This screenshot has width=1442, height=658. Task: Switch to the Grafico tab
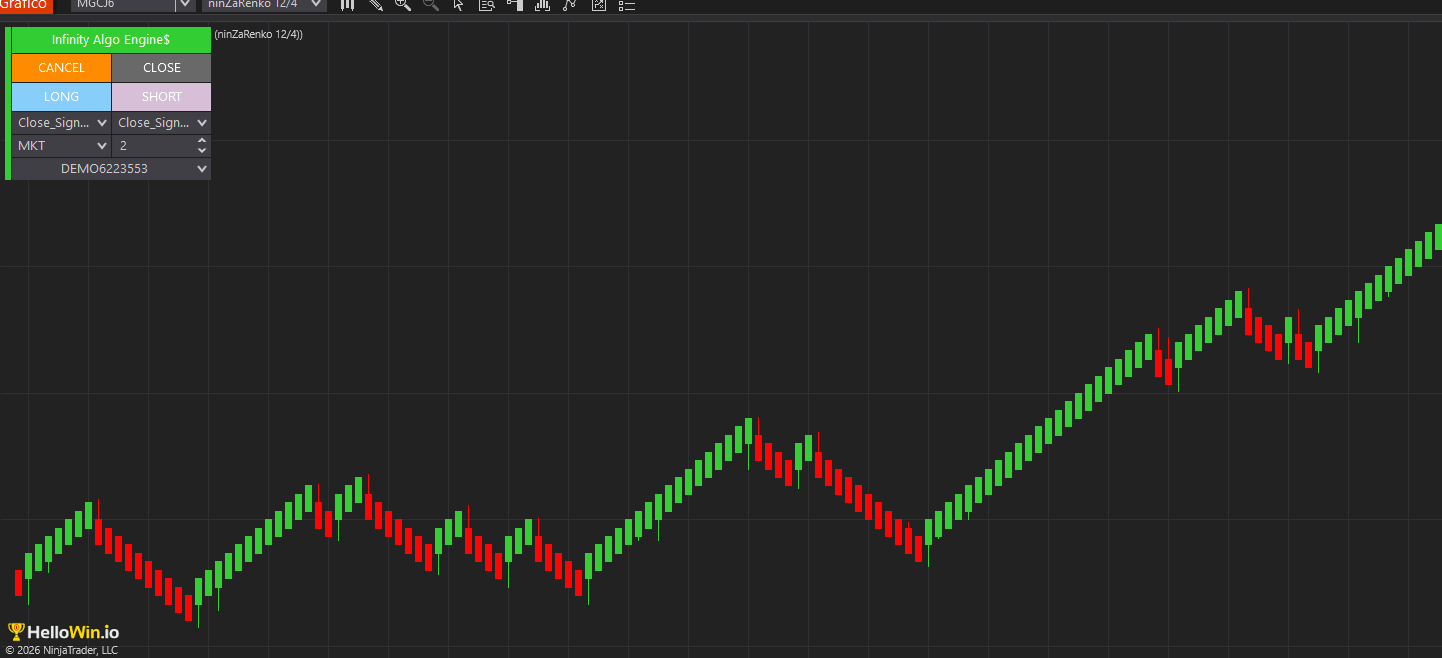25,5
